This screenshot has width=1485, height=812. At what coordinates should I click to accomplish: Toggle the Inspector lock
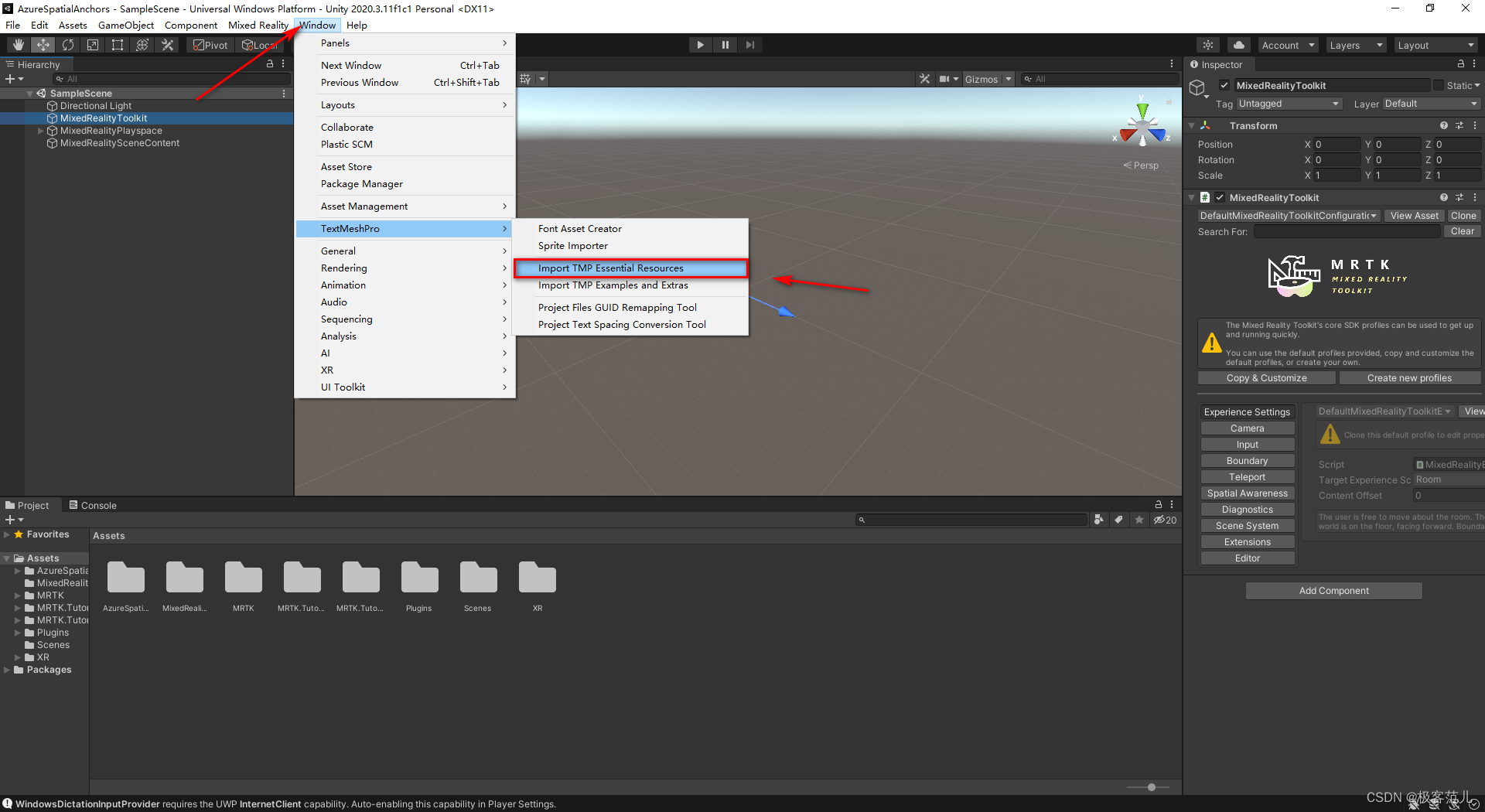point(1461,64)
